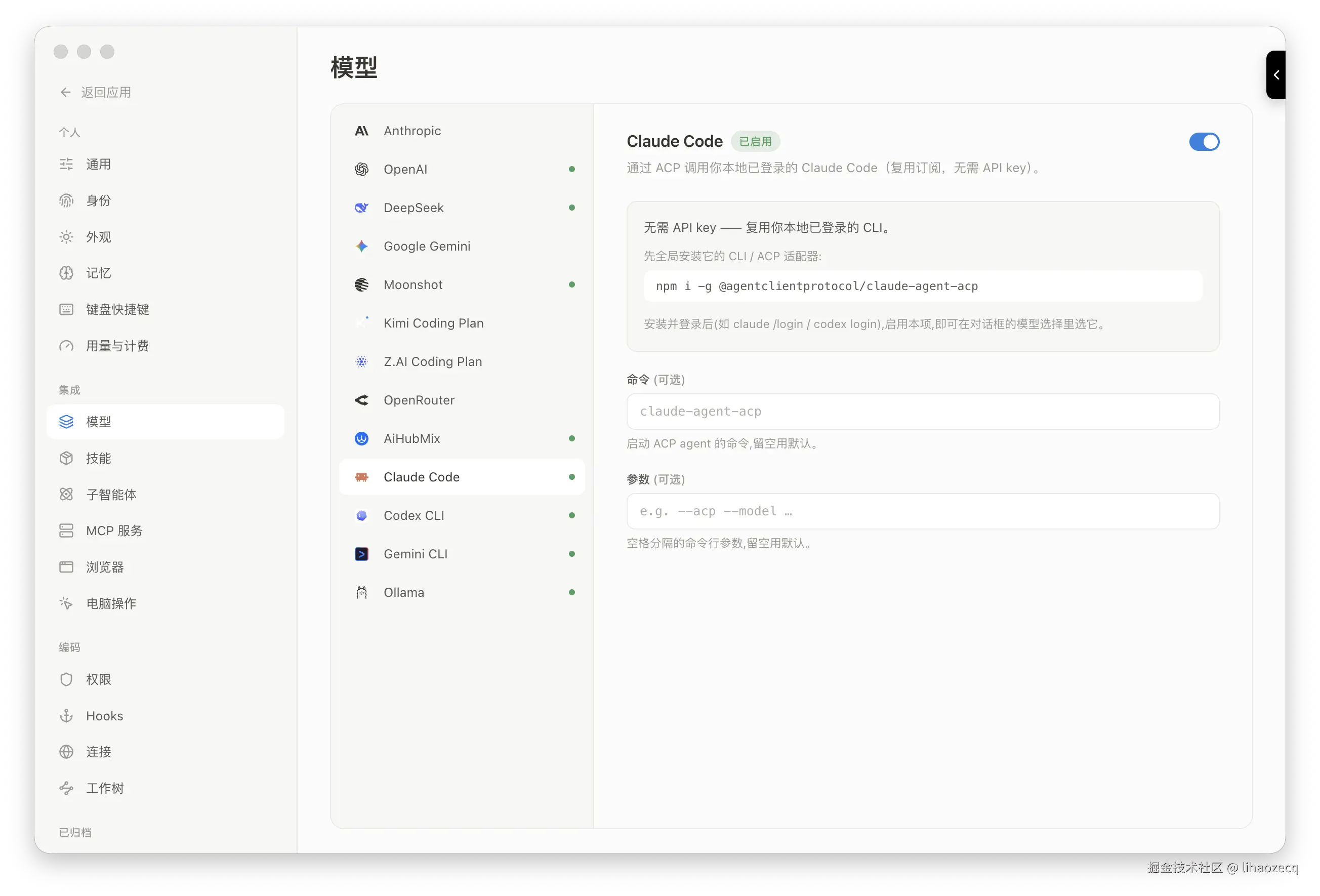
Task: Click the Ollama llama icon
Action: coord(362,593)
